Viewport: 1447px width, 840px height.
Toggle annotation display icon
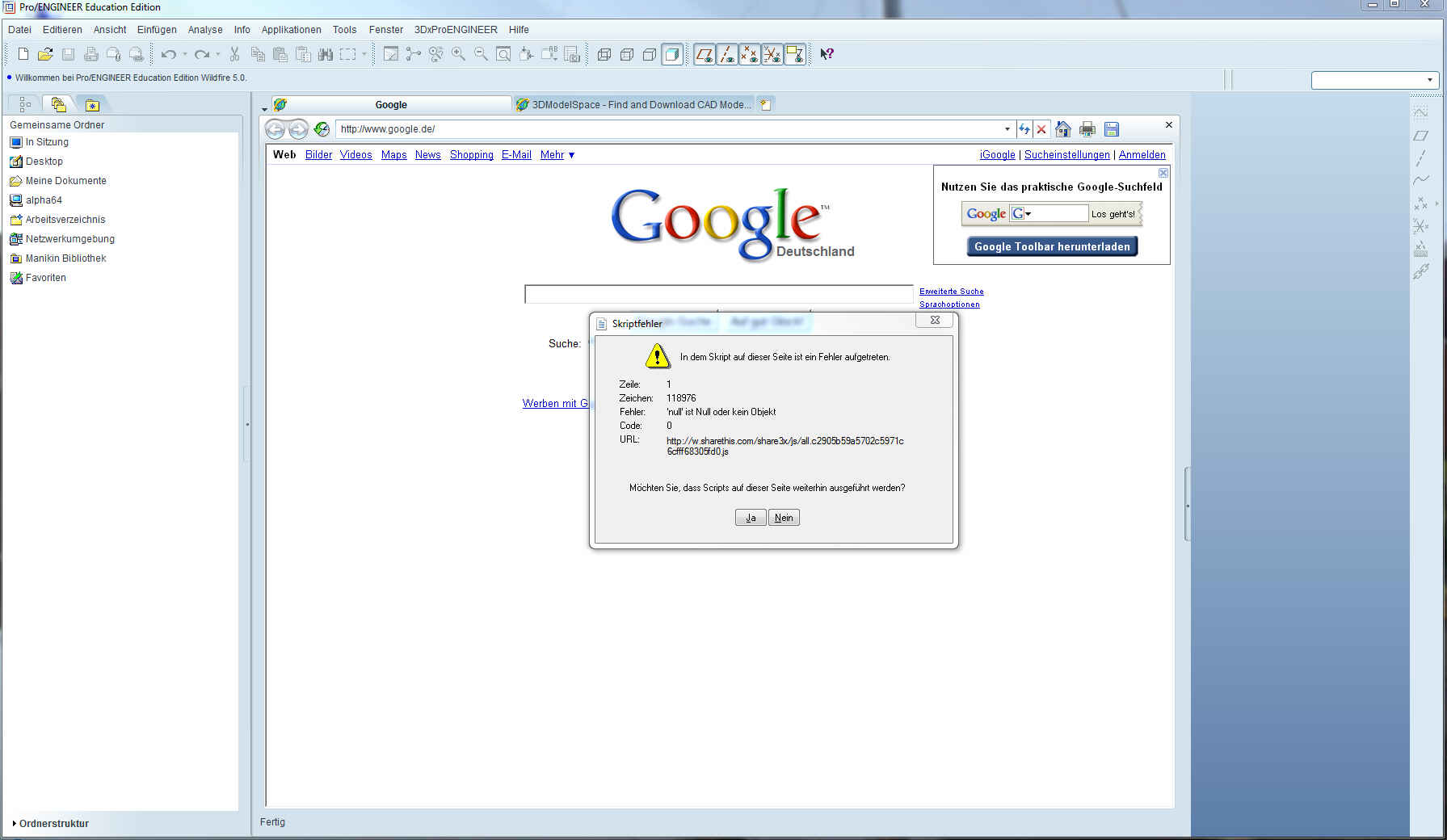(x=795, y=54)
